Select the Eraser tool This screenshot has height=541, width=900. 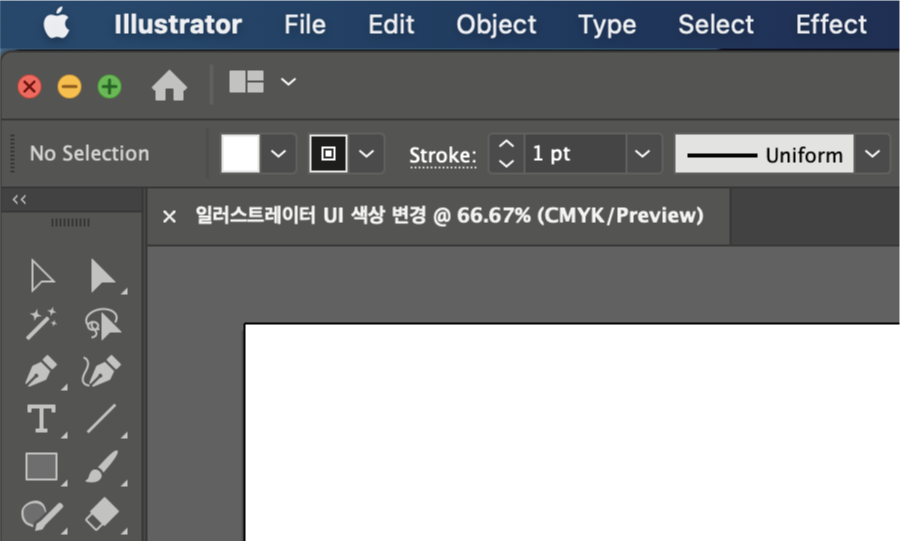(102, 513)
